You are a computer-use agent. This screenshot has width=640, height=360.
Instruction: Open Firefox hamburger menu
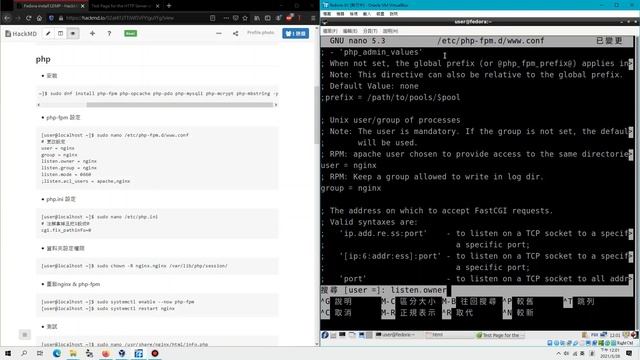click(313, 18)
